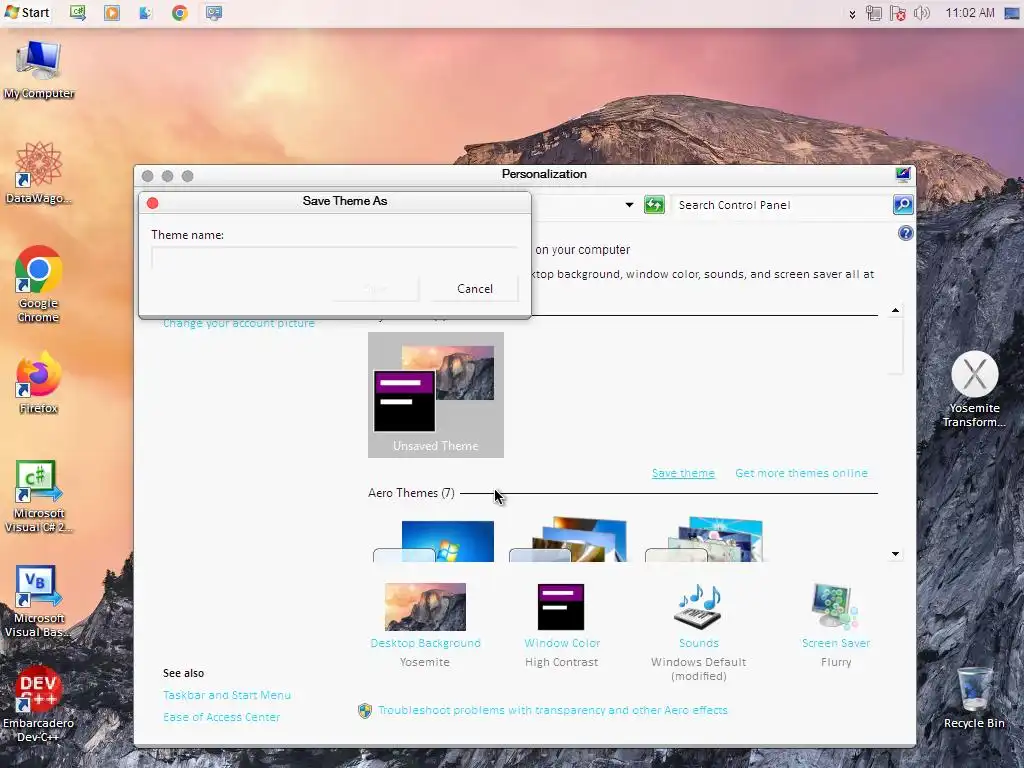
Task: Launch Visual C# from the taskbar
Action: (x=78, y=12)
